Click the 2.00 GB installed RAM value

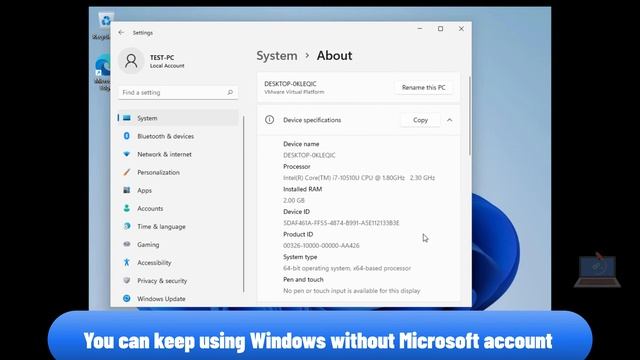294,200
